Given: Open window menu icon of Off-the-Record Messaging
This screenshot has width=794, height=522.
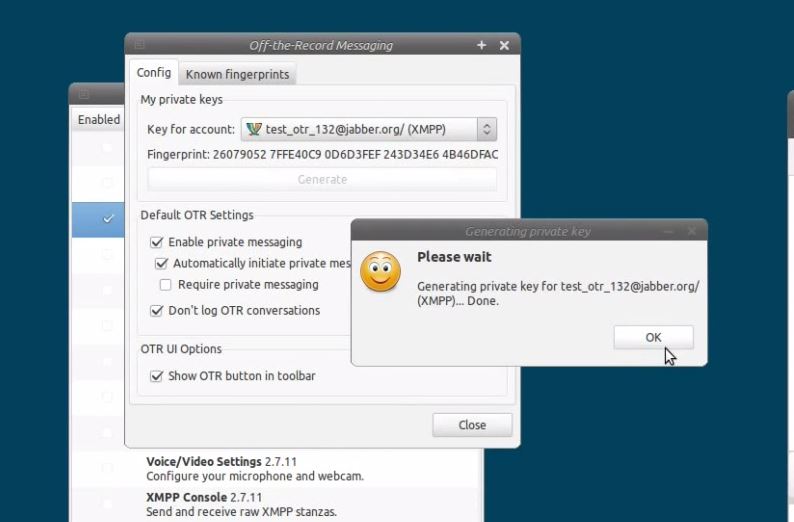Looking at the screenshot, I should pos(139,45).
